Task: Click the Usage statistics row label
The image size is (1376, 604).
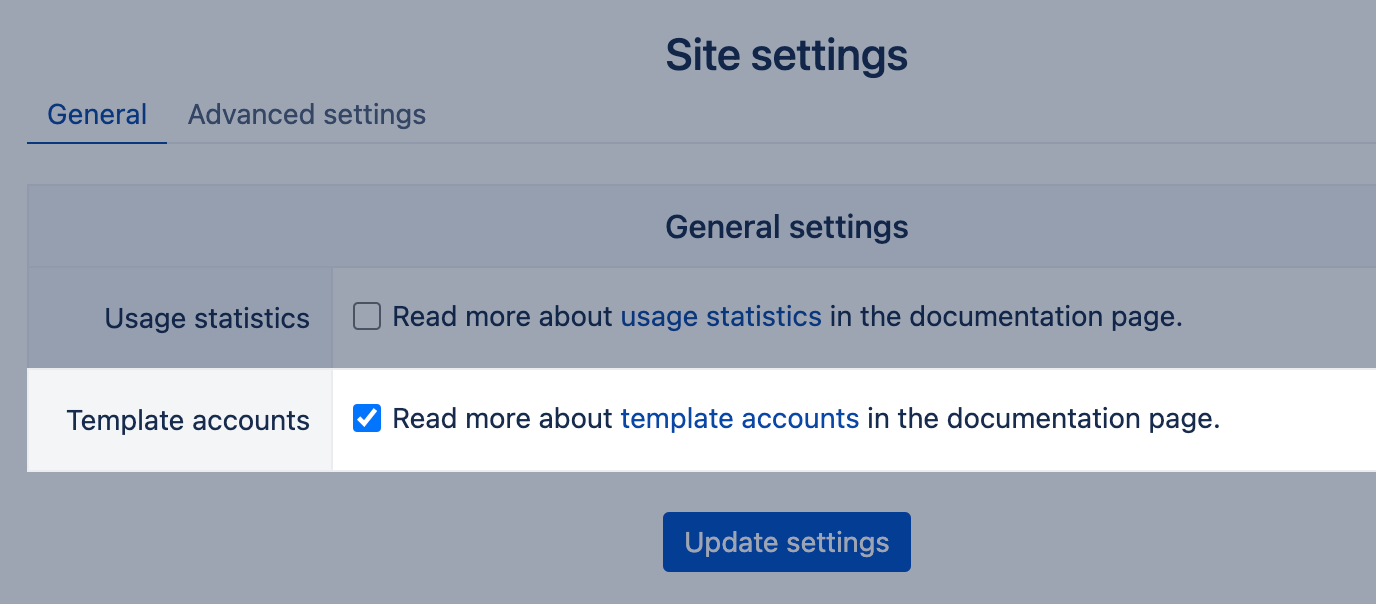Action: (207, 319)
